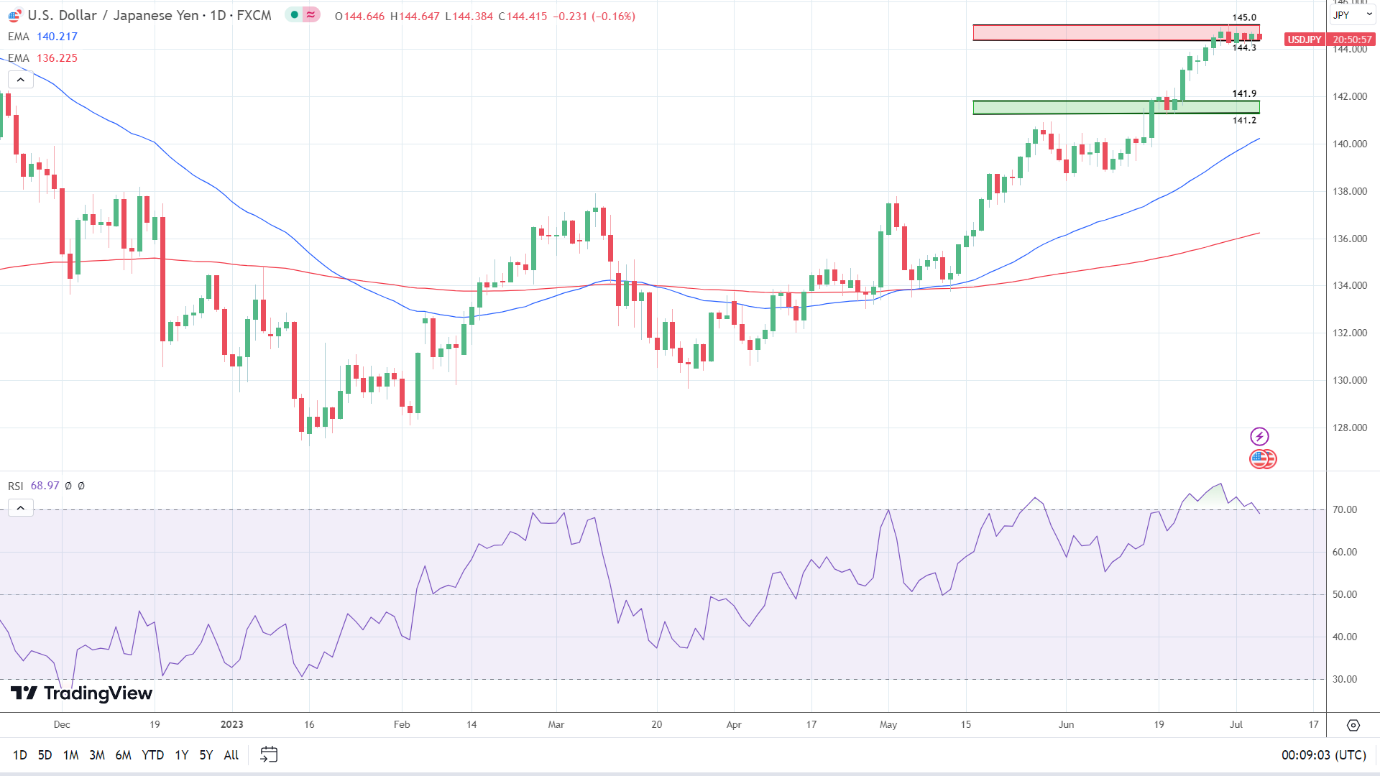Collapse the RSI pane with caret button
Viewport: 1380px width, 776px height.
coord(20,508)
